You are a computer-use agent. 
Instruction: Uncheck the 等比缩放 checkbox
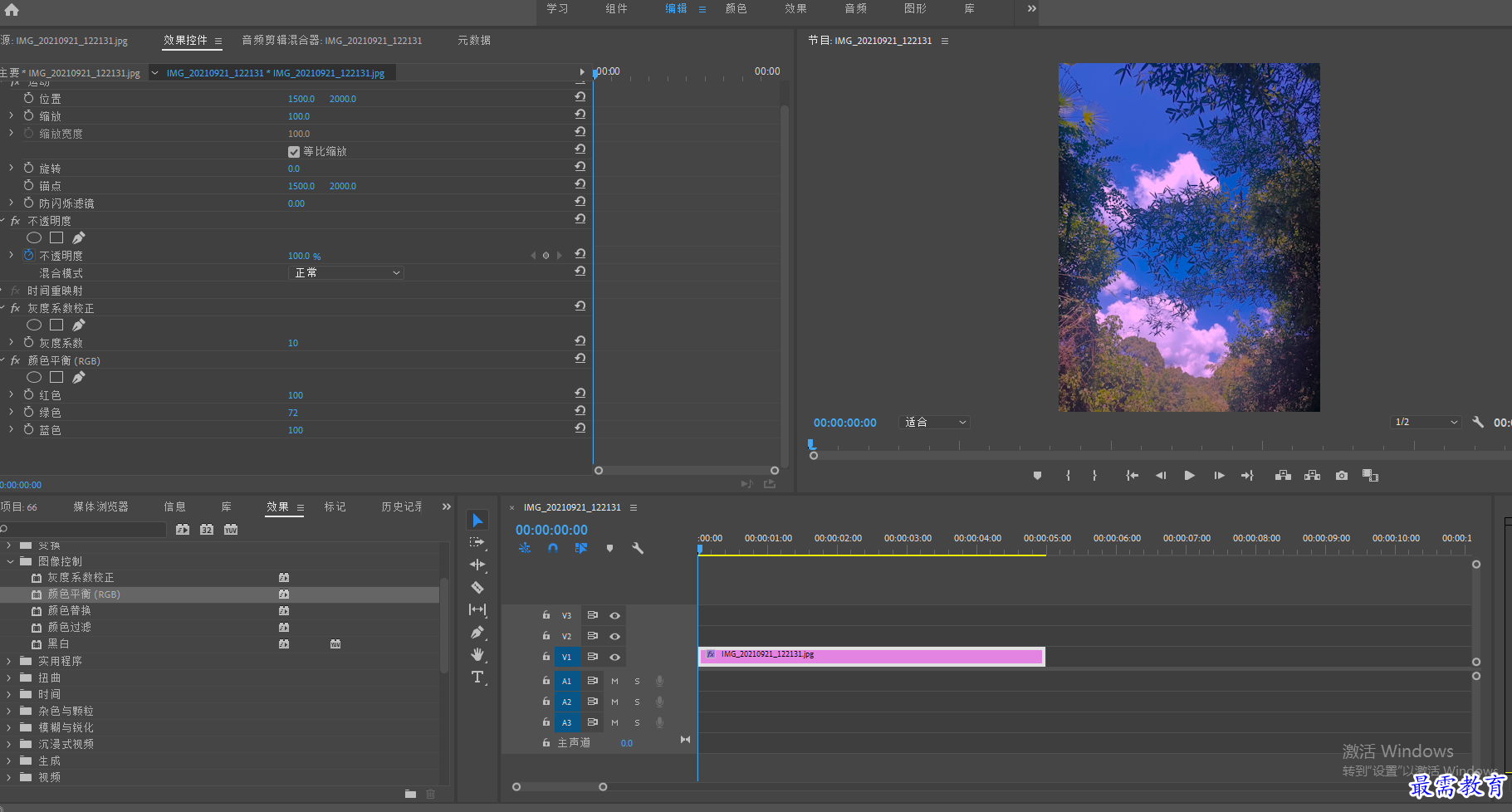click(294, 151)
